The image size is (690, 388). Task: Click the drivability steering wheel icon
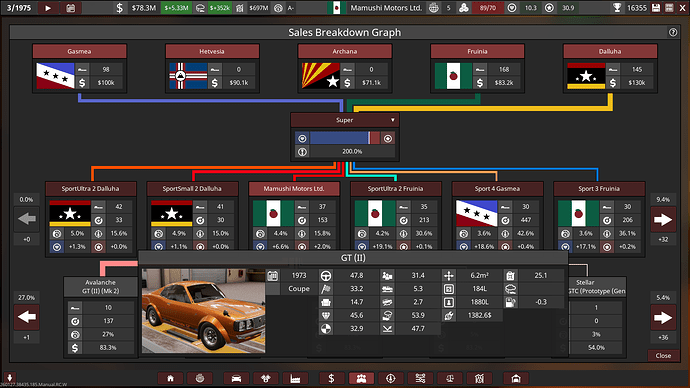(x=326, y=275)
